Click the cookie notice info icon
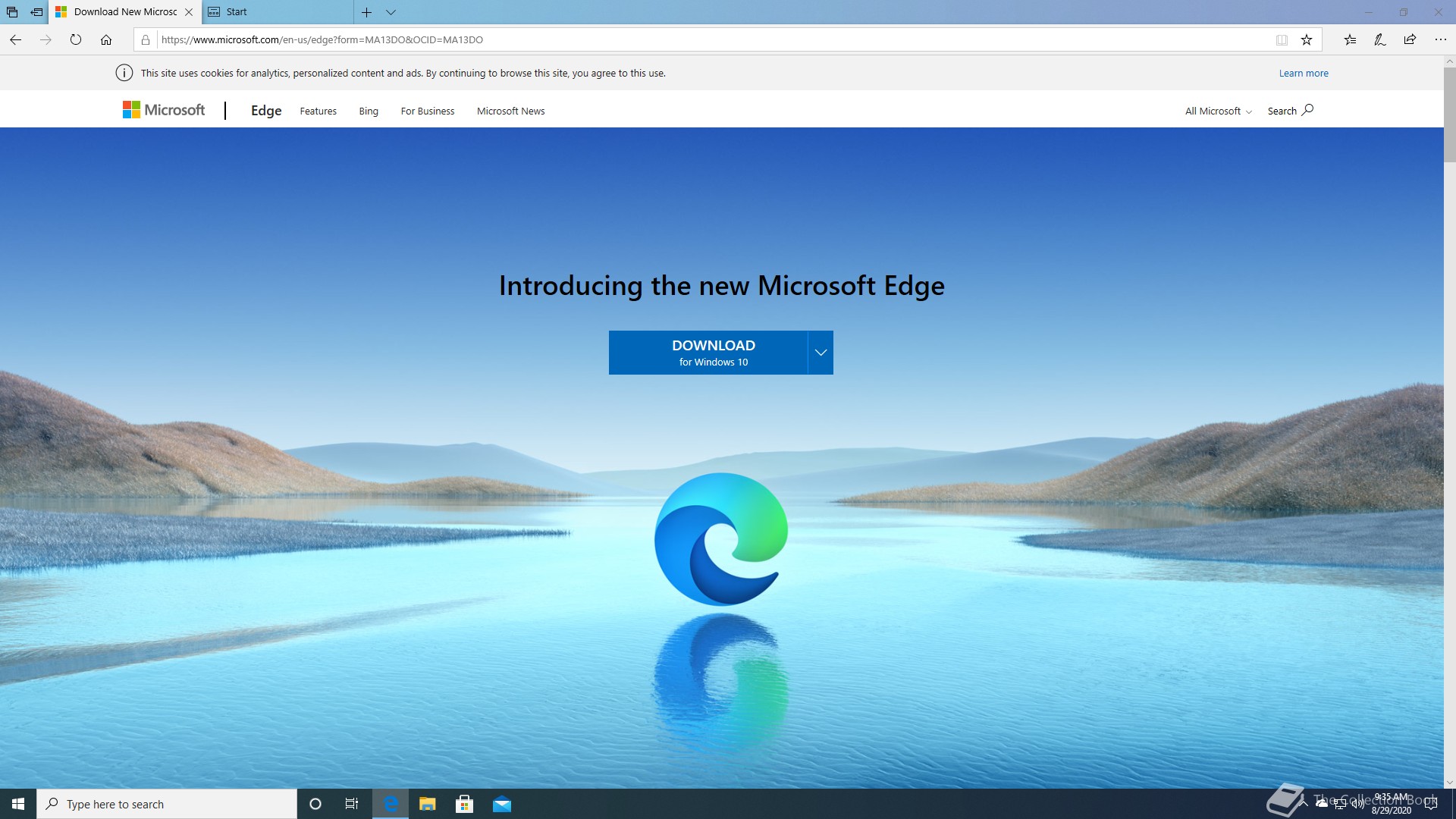The width and height of the screenshot is (1456, 819). tap(124, 73)
